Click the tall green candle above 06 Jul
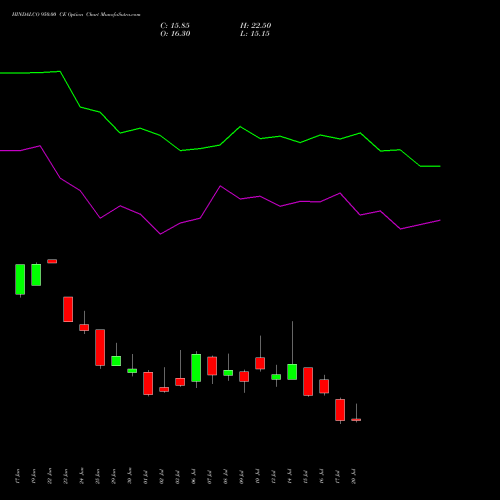The width and height of the screenshot is (500, 500). coord(196,368)
